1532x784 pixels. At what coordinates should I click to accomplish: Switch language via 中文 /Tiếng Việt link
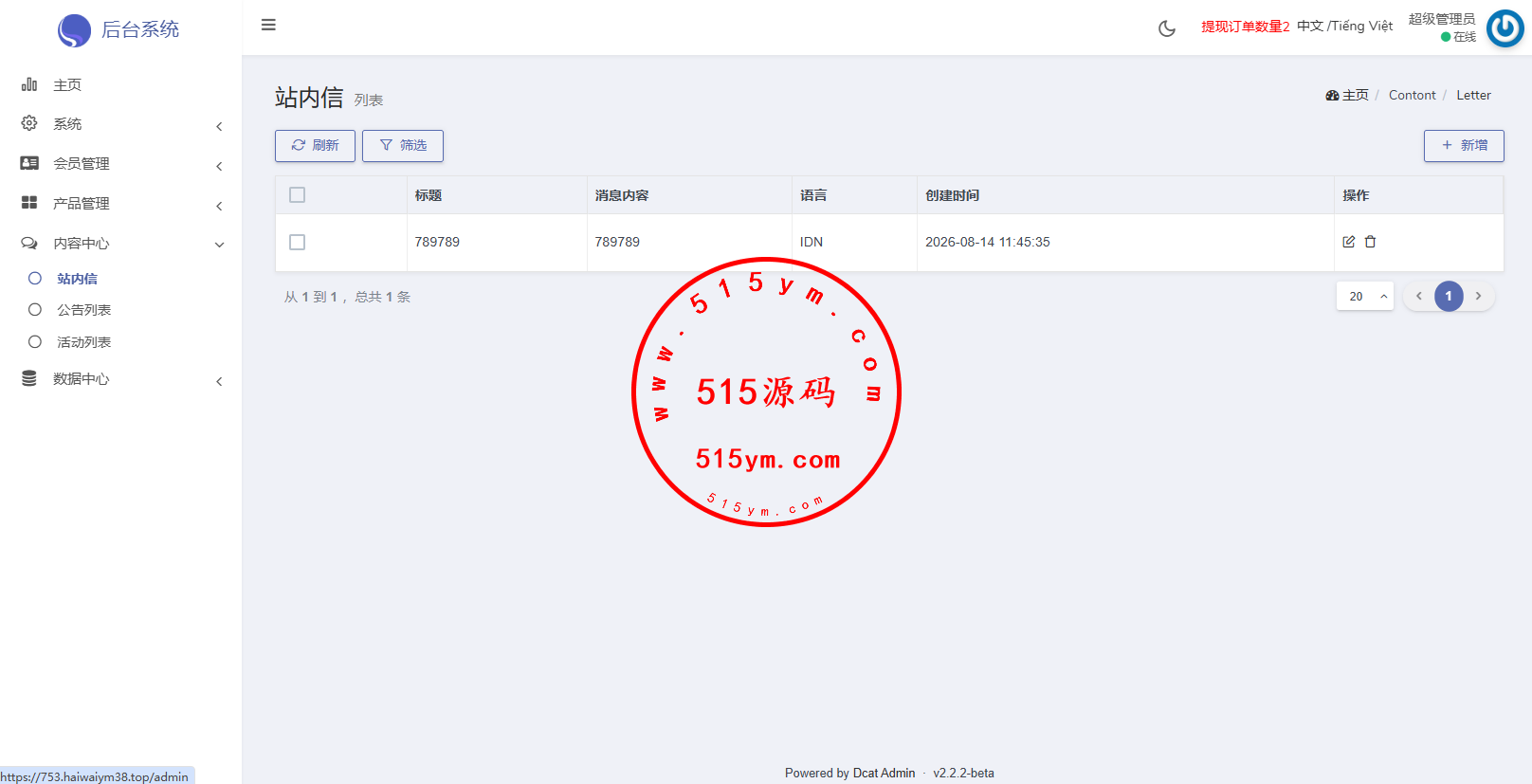1345,26
